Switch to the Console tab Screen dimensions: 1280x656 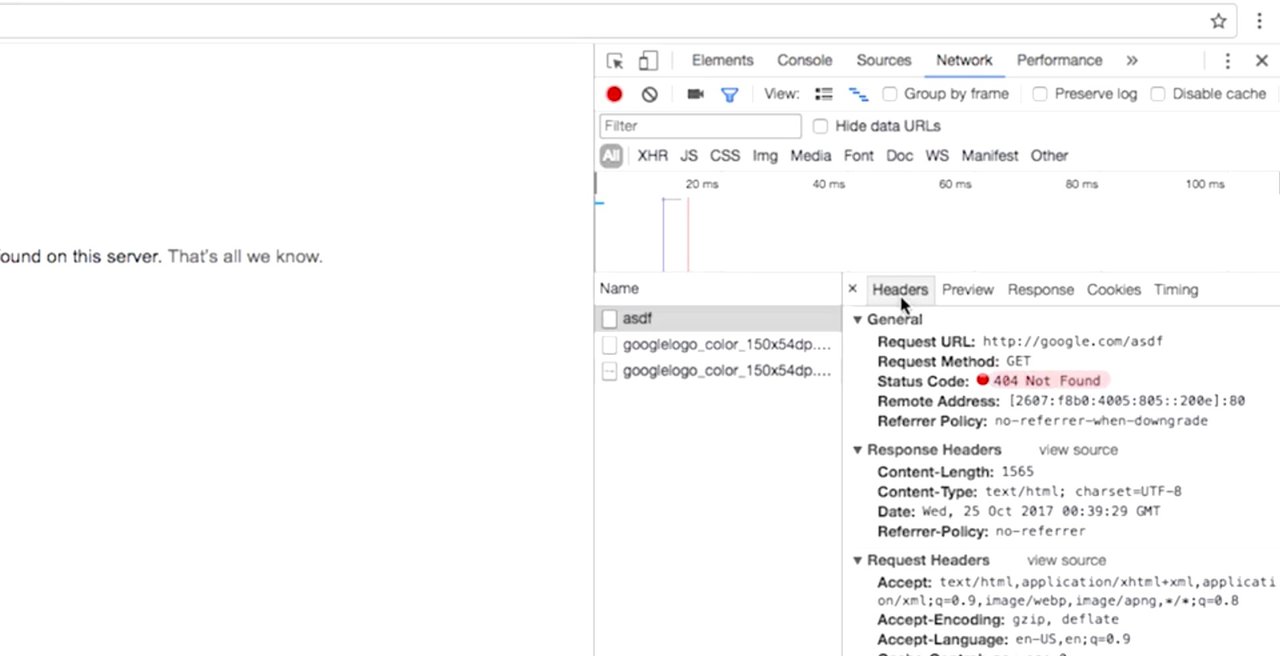(805, 60)
